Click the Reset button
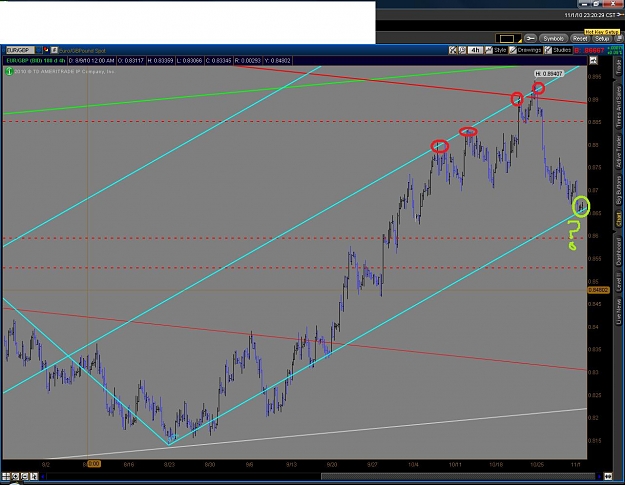Screen dimensions: 625x485 pyautogui.click(x=580, y=39)
